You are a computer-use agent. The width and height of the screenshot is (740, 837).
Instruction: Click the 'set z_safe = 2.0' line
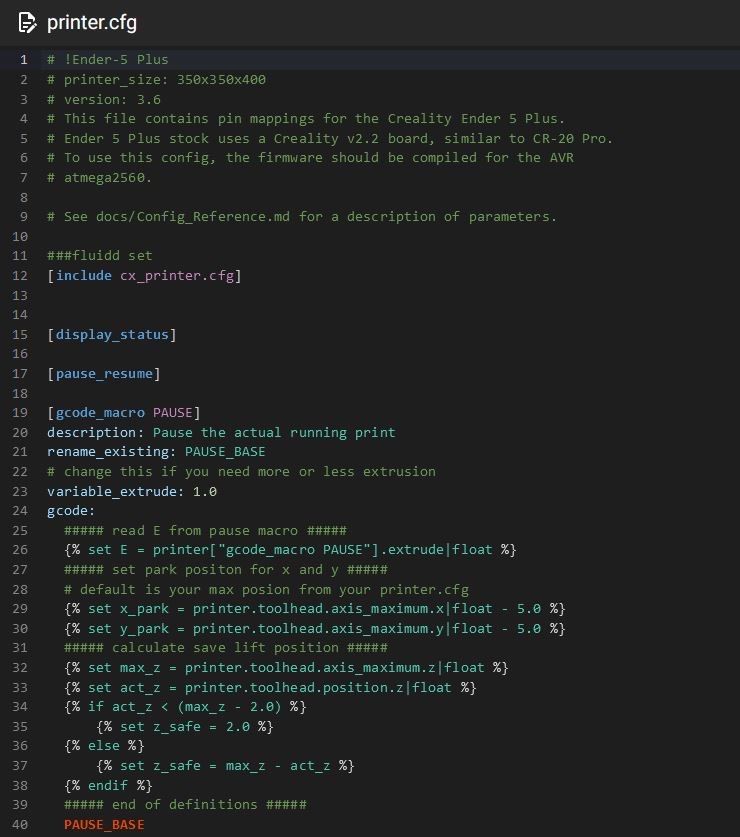(x=185, y=727)
